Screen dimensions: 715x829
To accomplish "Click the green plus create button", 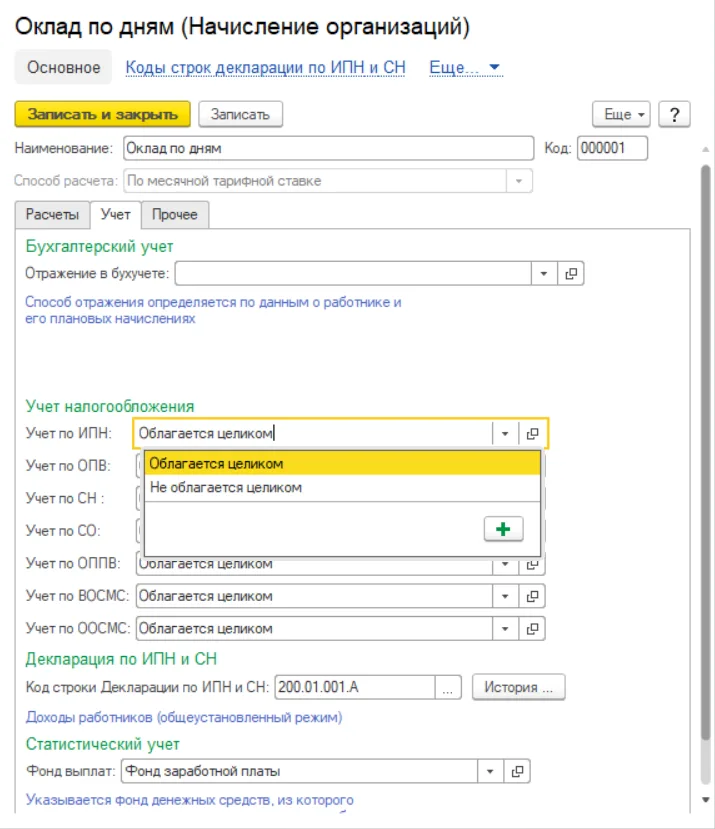I will point(503,529).
